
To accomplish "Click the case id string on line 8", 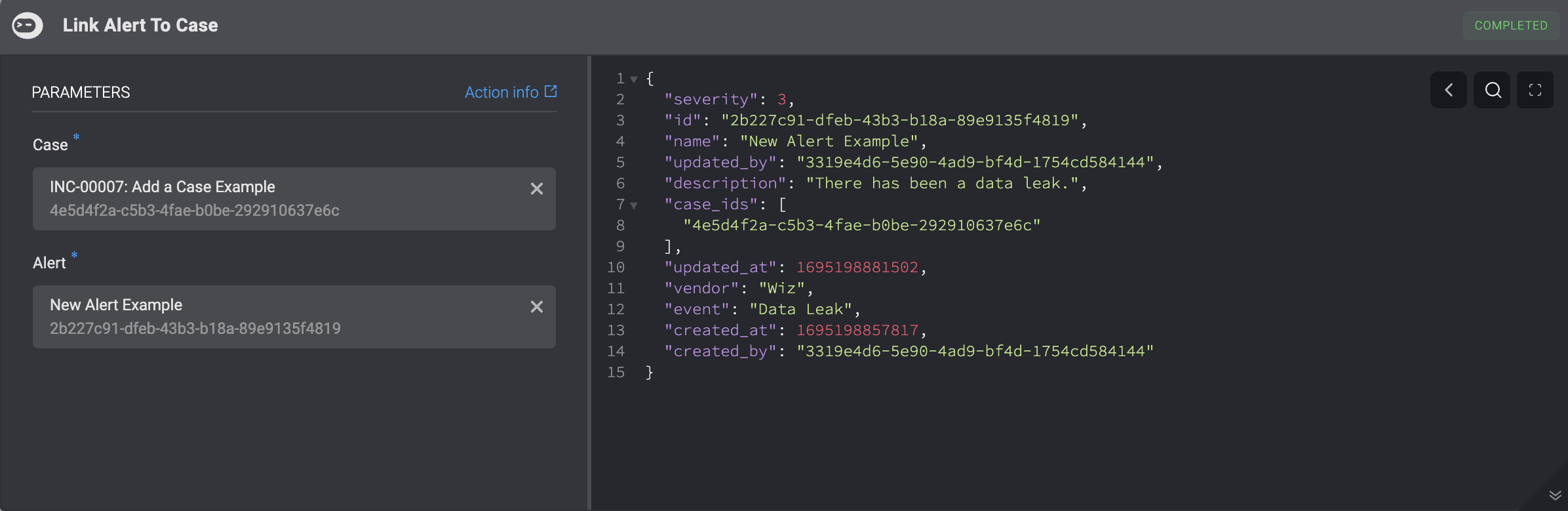I will (862, 225).
